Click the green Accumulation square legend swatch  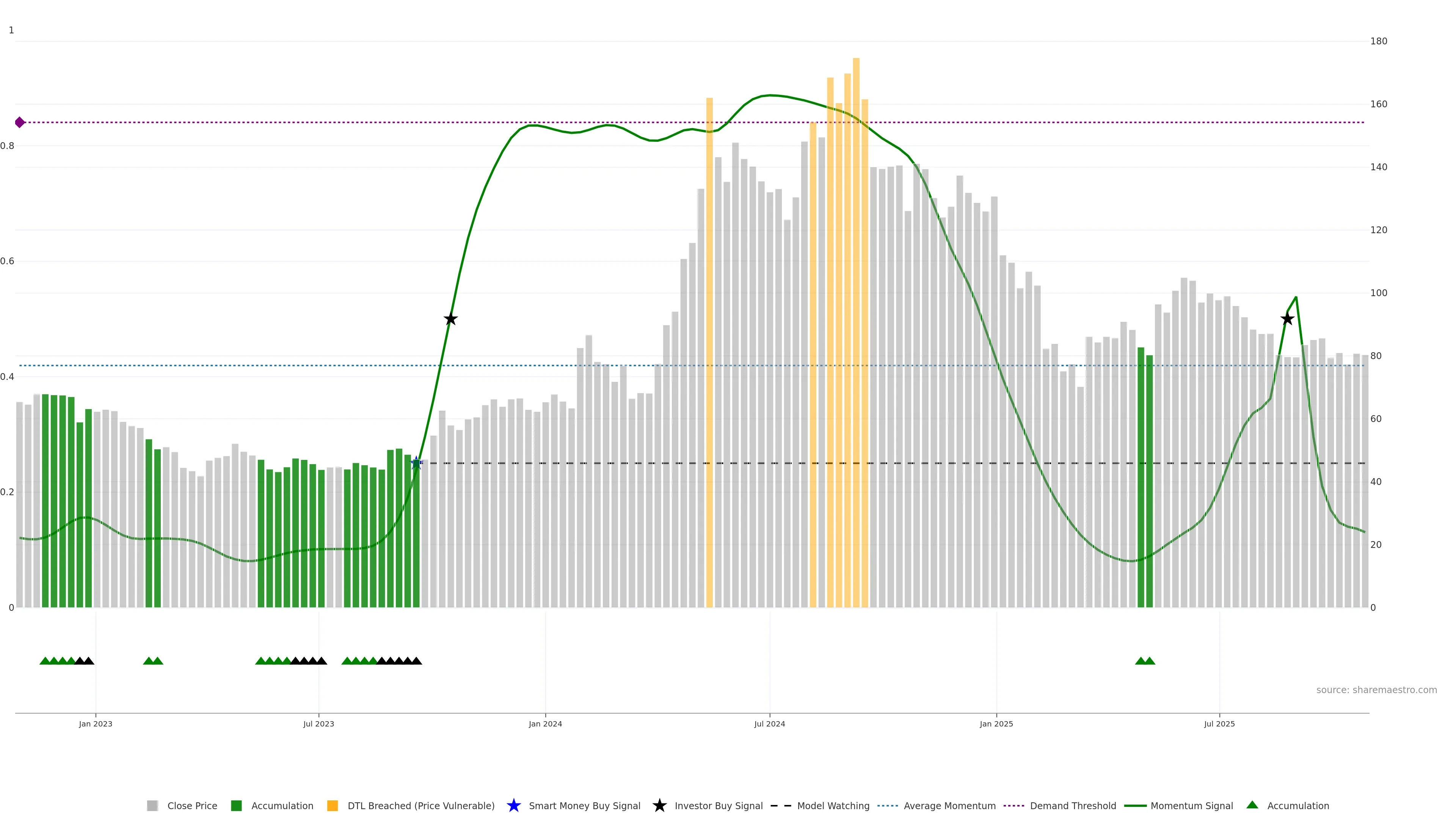(236, 806)
